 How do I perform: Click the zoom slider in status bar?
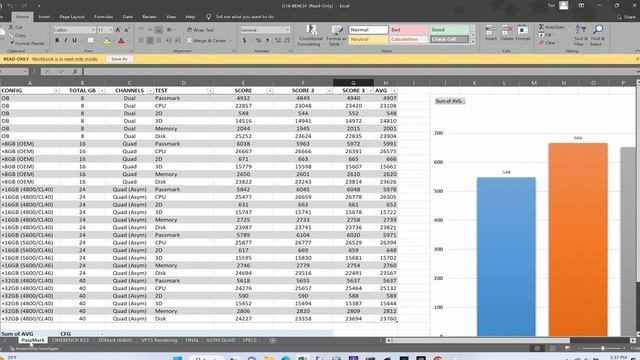click(602, 348)
